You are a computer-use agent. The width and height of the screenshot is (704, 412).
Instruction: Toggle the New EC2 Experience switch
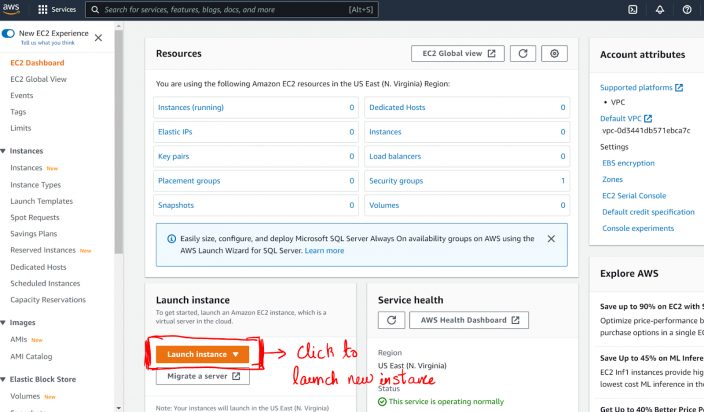pyautogui.click(x=8, y=33)
